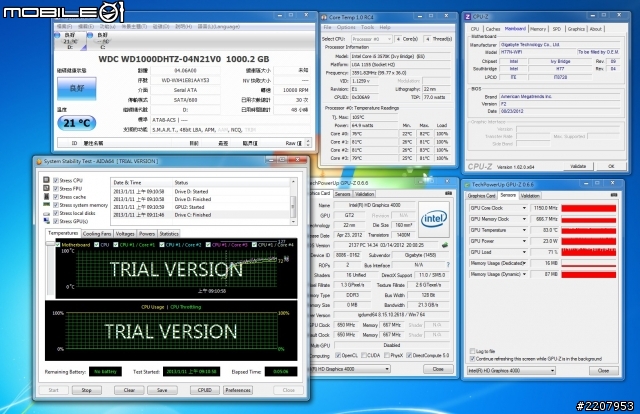
Task: Open the Memory tab in CPU-Z
Action: click(x=538, y=29)
